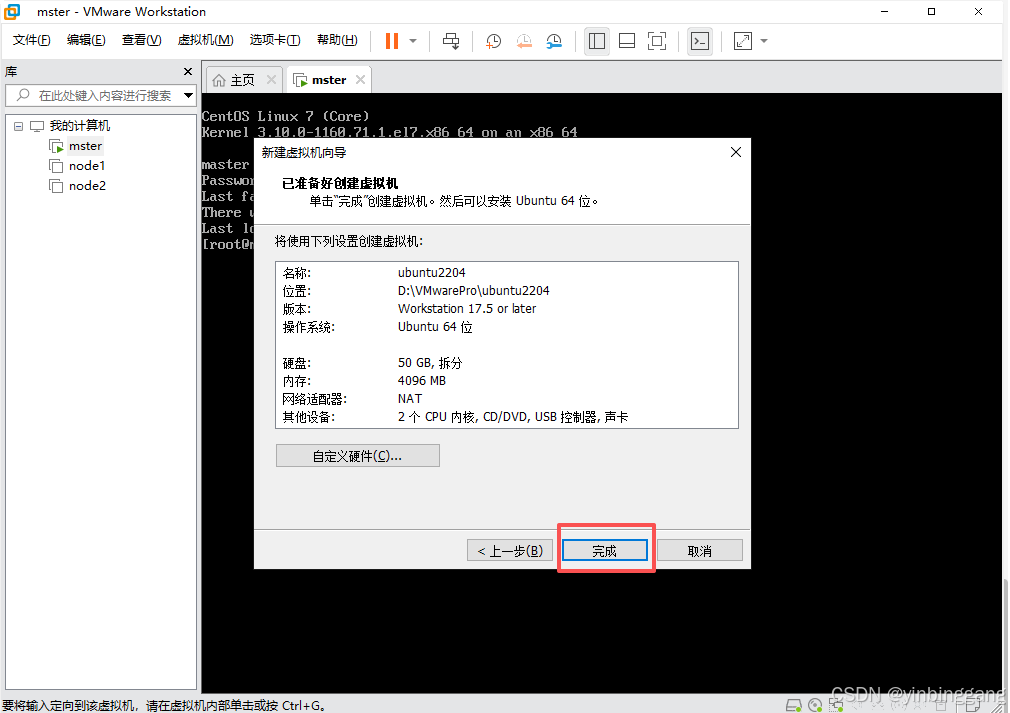Image resolution: width=1010 pixels, height=713 pixels.
Task: Enter full screen mode
Action: click(656, 41)
